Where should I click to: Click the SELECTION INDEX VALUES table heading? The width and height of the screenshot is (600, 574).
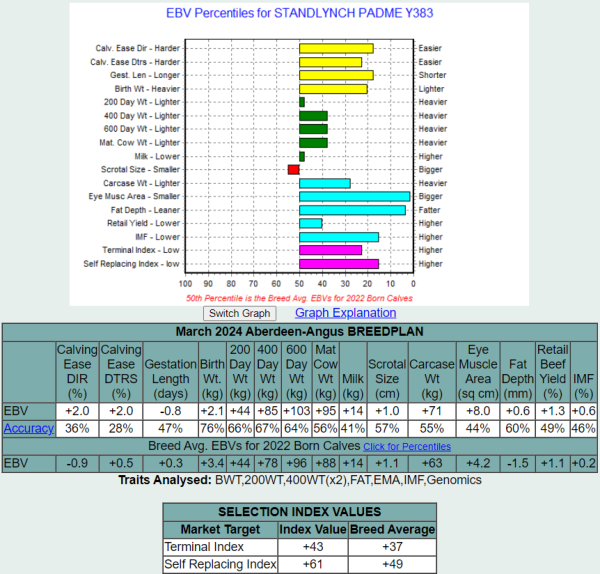click(x=300, y=512)
